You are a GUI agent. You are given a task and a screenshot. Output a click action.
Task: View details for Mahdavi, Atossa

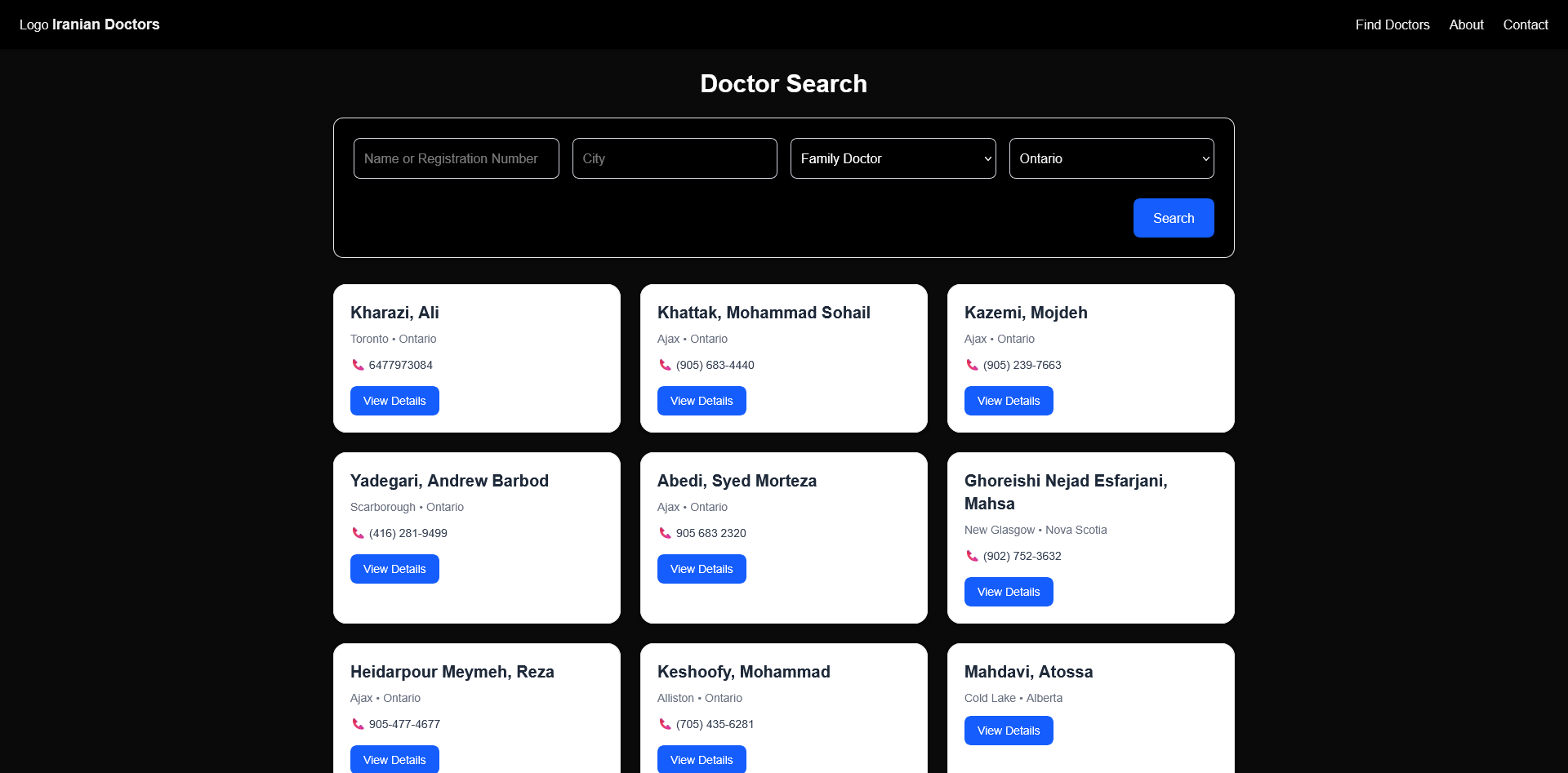(1008, 731)
